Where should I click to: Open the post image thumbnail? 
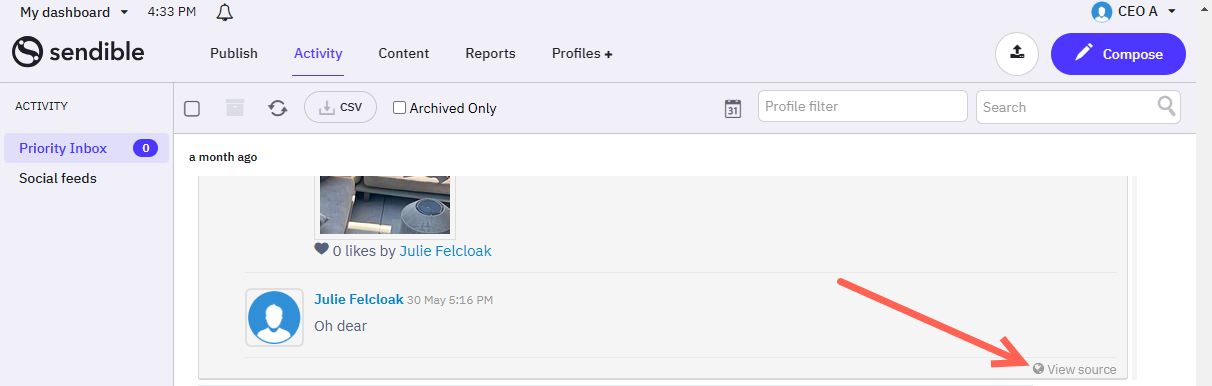(x=385, y=204)
